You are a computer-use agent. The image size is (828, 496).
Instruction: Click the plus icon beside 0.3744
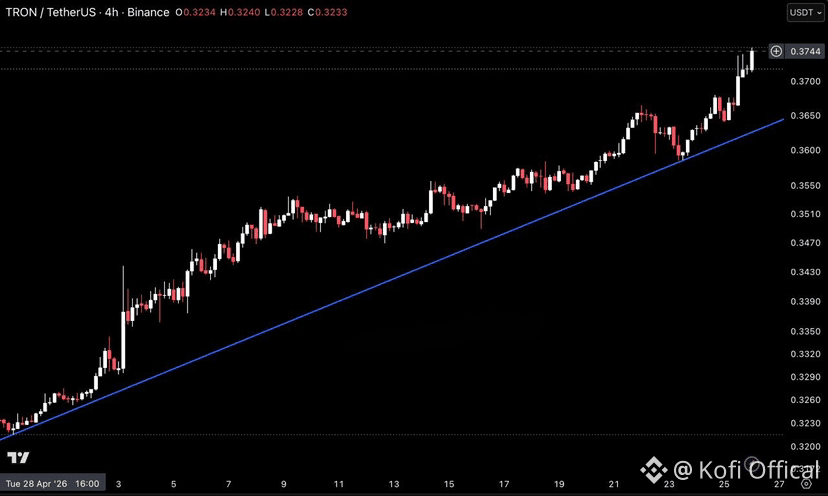pos(776,51)
